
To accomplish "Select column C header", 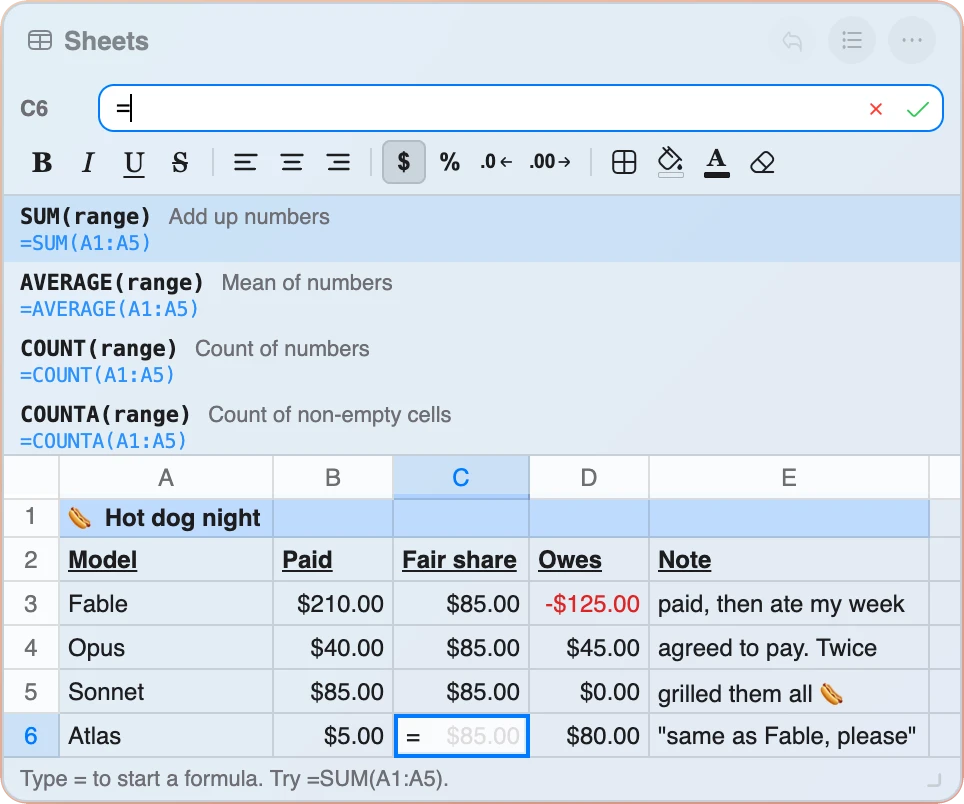I will click(x=461, y=478).
